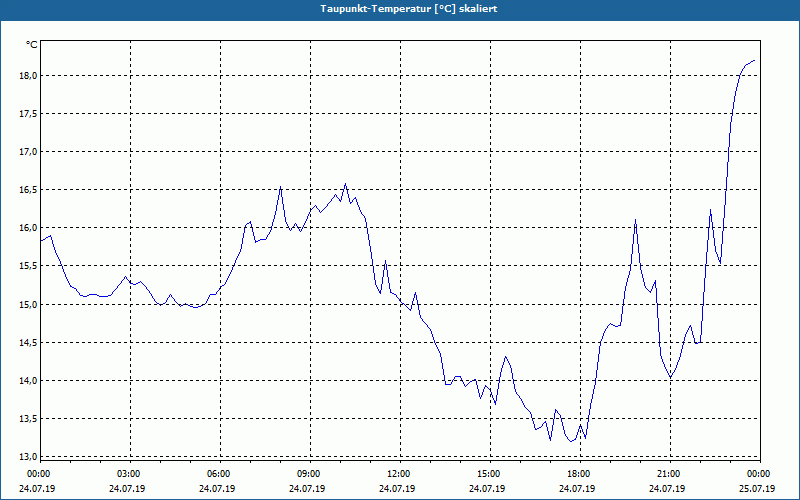Screen dimensions: 800x500
Task: Select the 24.07.19 date under 12:00
Action: (397, 488)
